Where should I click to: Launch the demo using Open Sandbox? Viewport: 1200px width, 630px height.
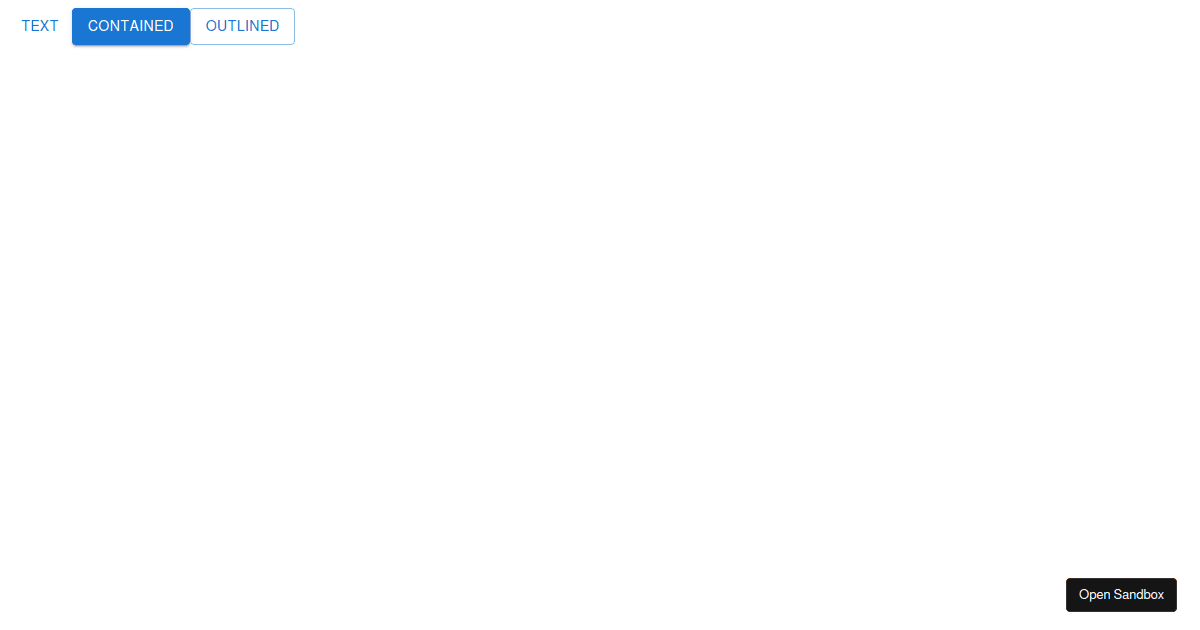click(1121, 594)
